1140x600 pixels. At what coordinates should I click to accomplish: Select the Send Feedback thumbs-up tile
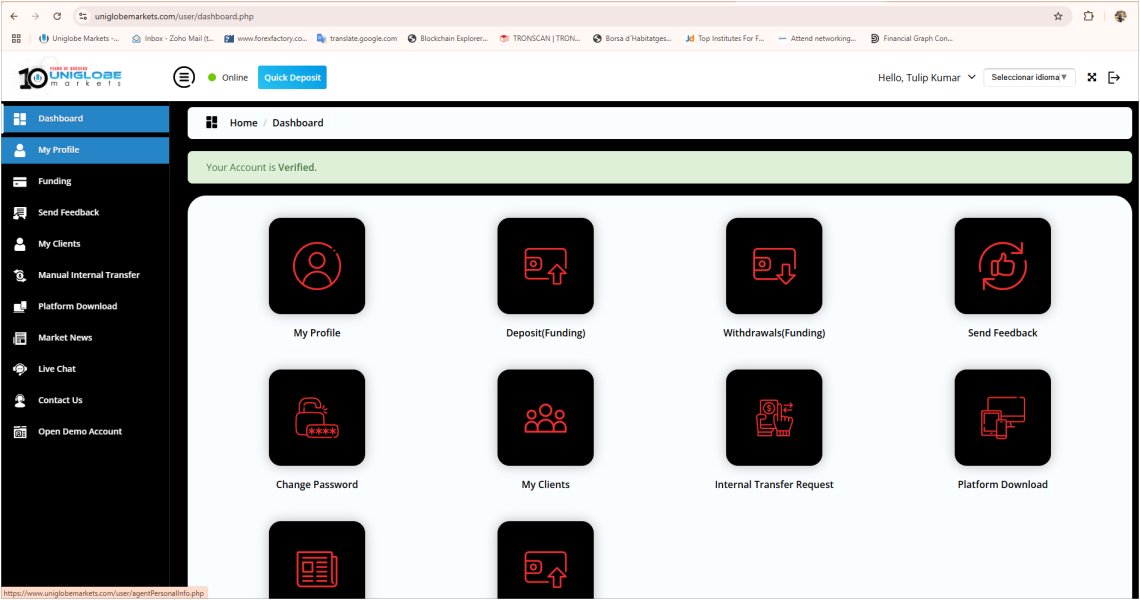(x=1002, y=266)
